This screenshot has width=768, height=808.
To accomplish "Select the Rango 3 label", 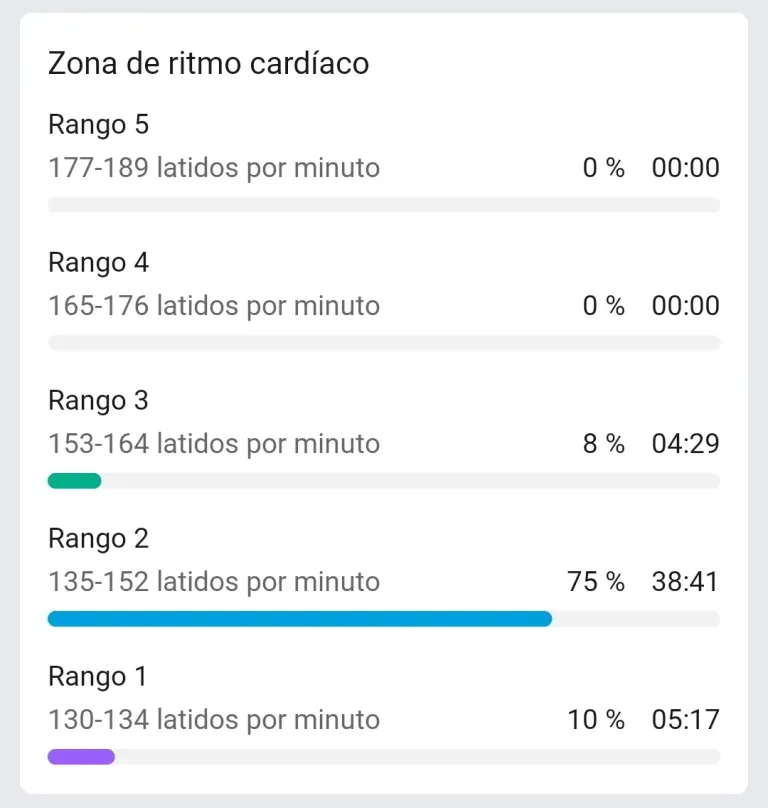I will (x=98, y=401).
